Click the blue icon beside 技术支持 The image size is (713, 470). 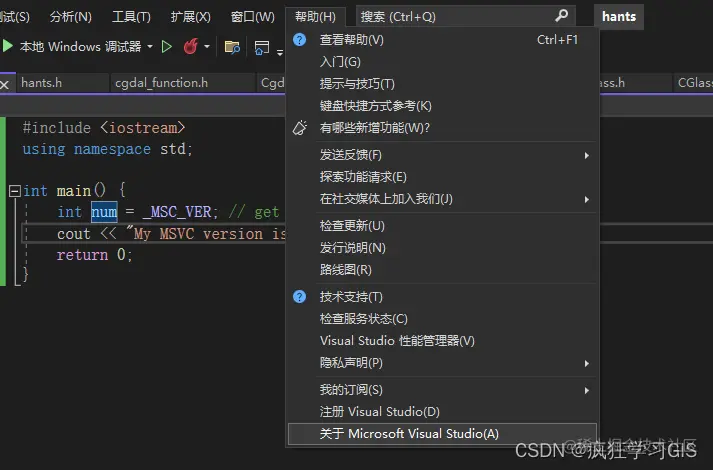[x=299, y=296]
